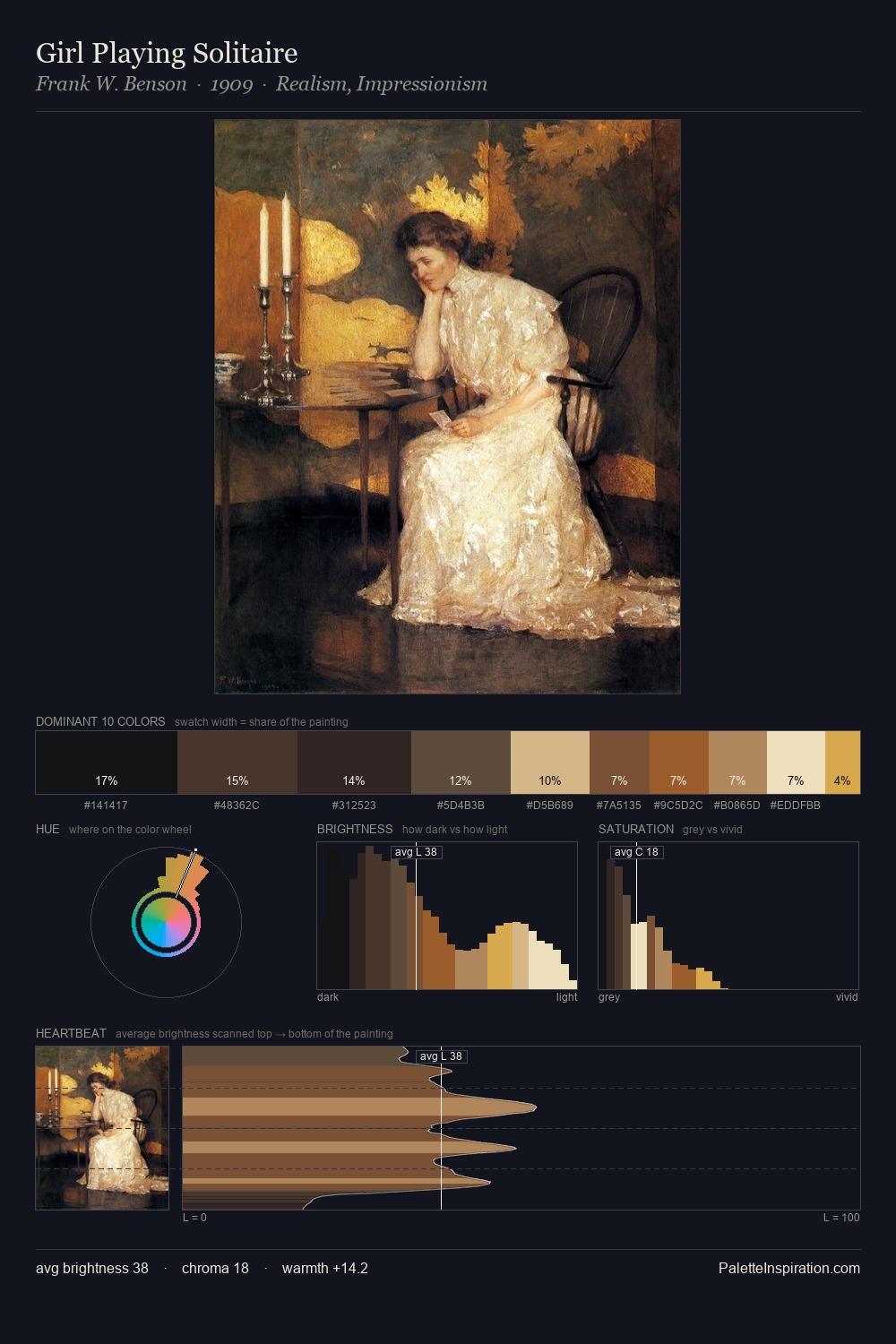Click the hex label #EDDFBB
This screenshot has height=1344, width=896.
click(x=796, y=806)
